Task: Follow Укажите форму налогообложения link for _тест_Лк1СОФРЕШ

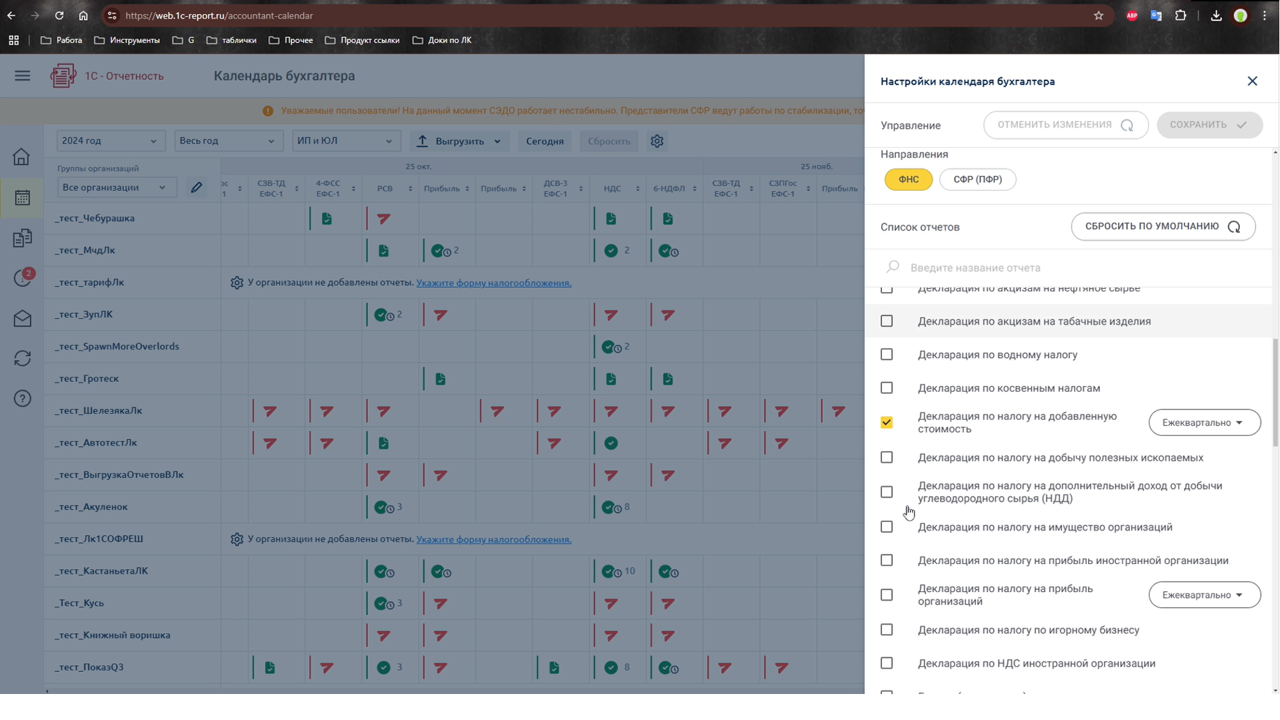Action: (x=494, y=539)
